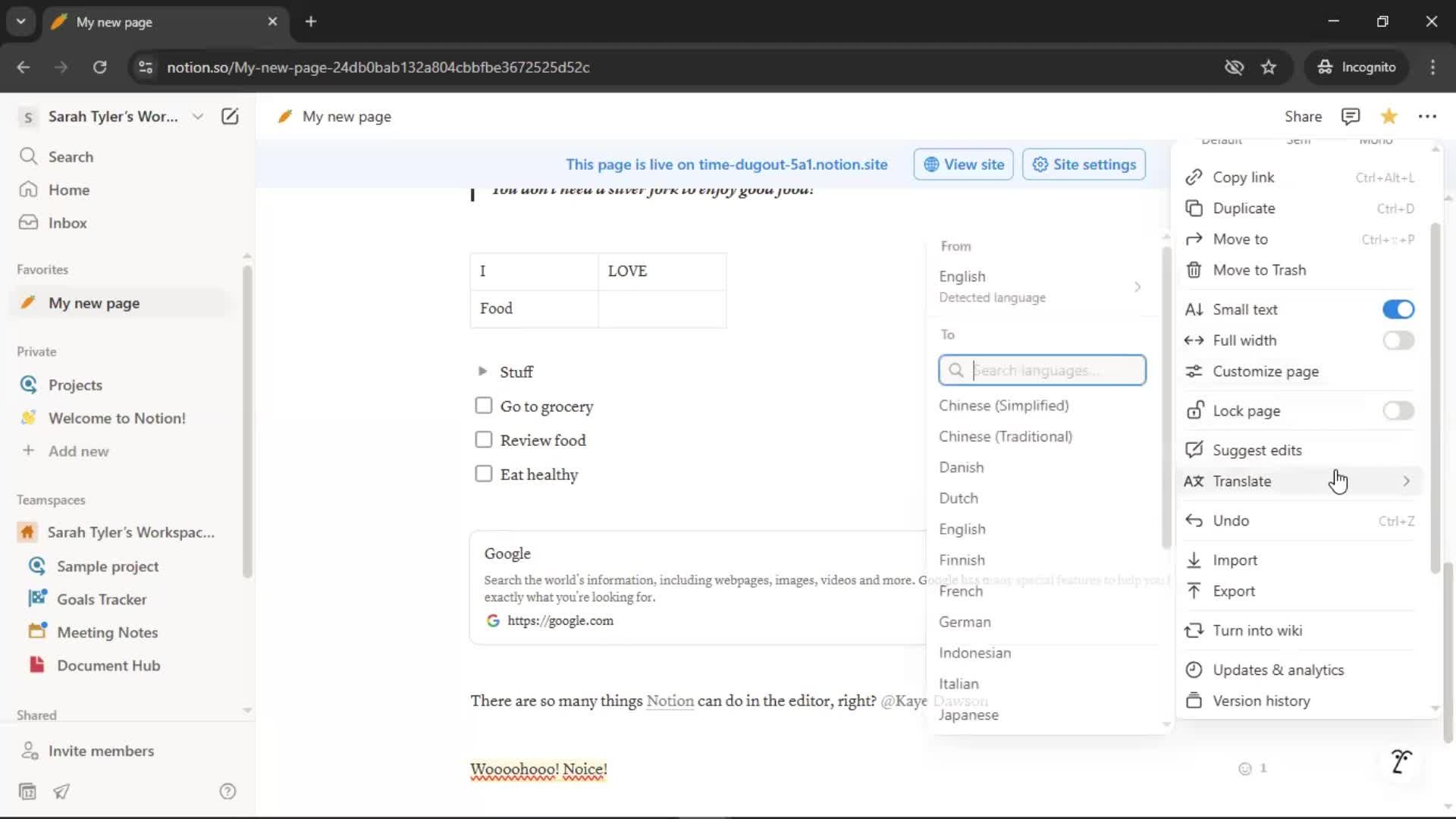Click the Search languages input field
Viewport: 1456px width, 819px height.
[x=1042, y=370]
